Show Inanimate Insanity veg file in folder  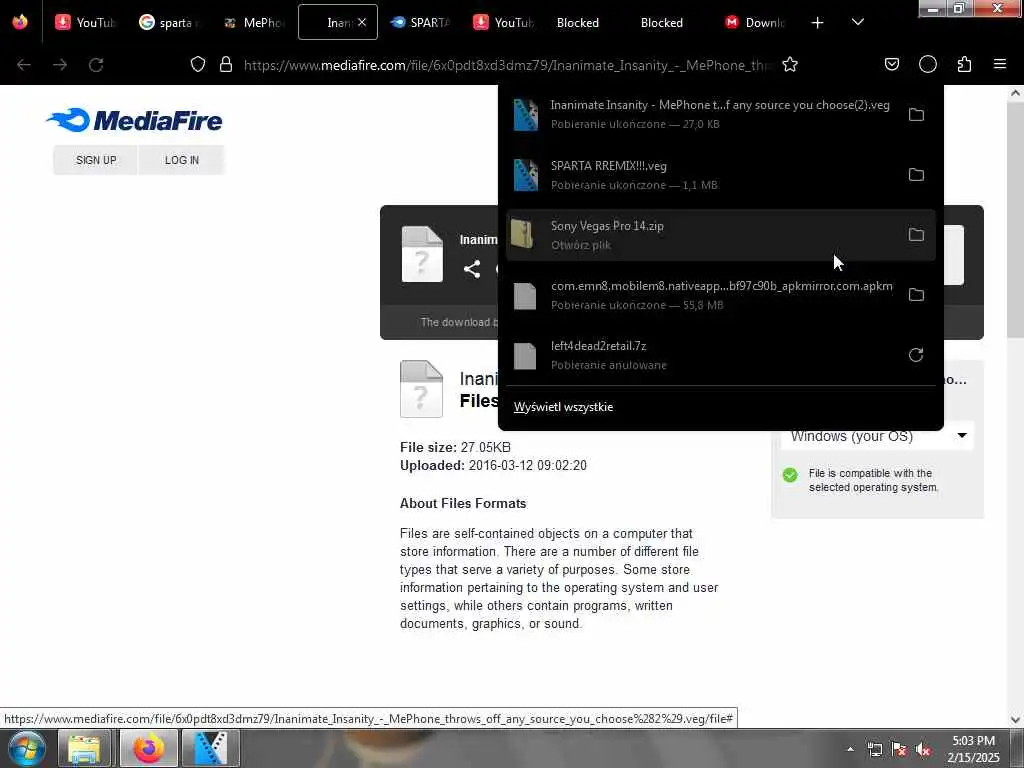click(916, 114)
